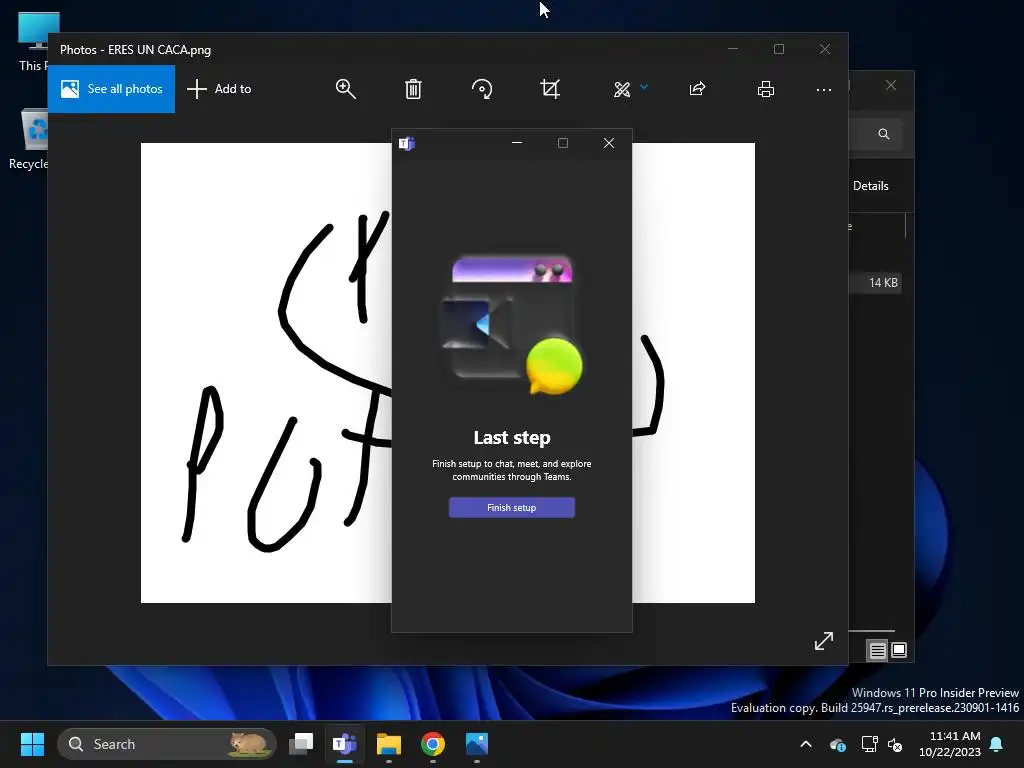This screenshot has width=1024, height=768.
Task: Open Task View from taskbar
Action: pyautogui.click(x=301, y=744)
